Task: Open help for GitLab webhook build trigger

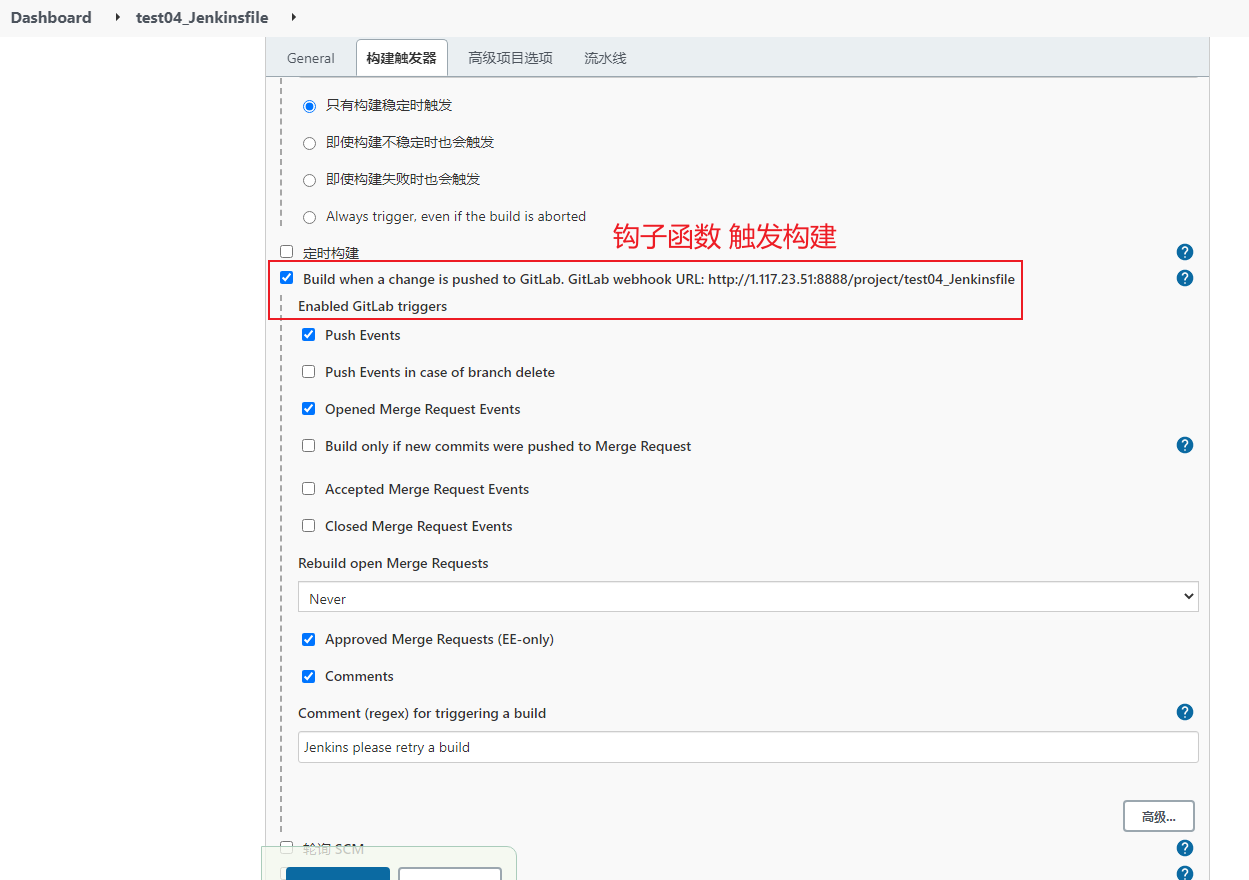Action: (x=1185, y=278)
